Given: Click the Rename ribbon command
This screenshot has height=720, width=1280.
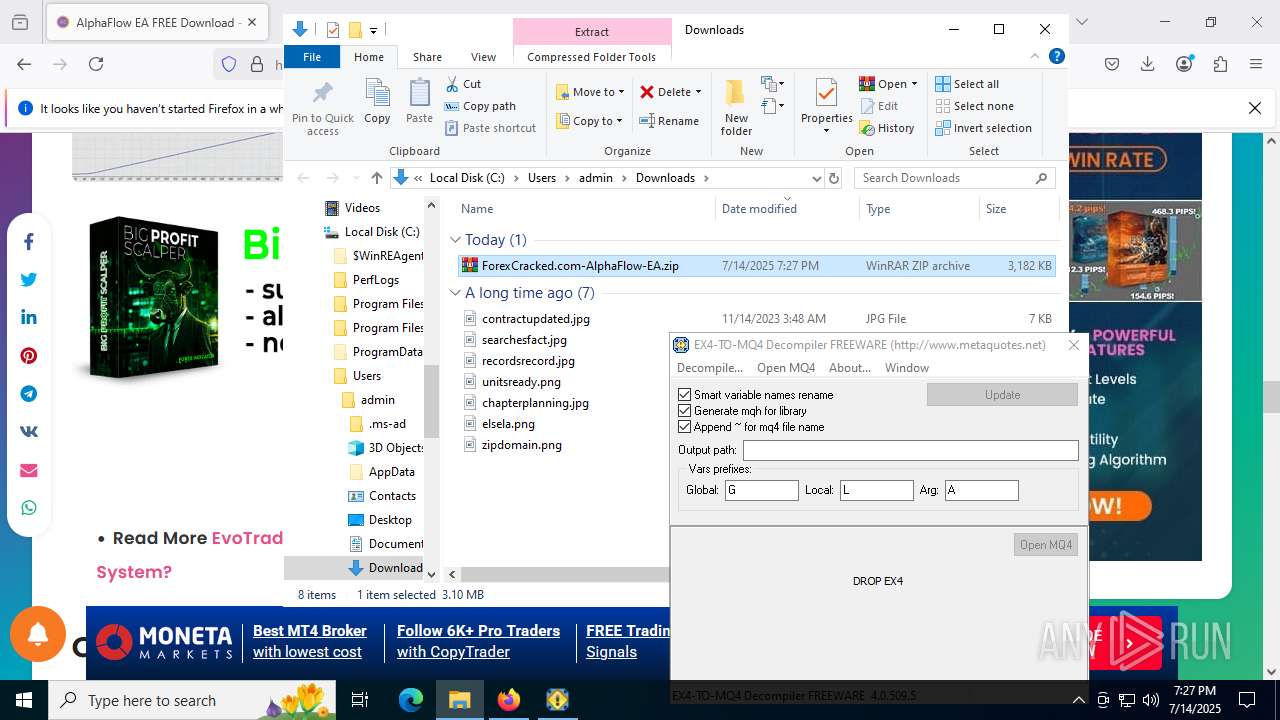Looking at the screenshot, I should click(669, 121).
